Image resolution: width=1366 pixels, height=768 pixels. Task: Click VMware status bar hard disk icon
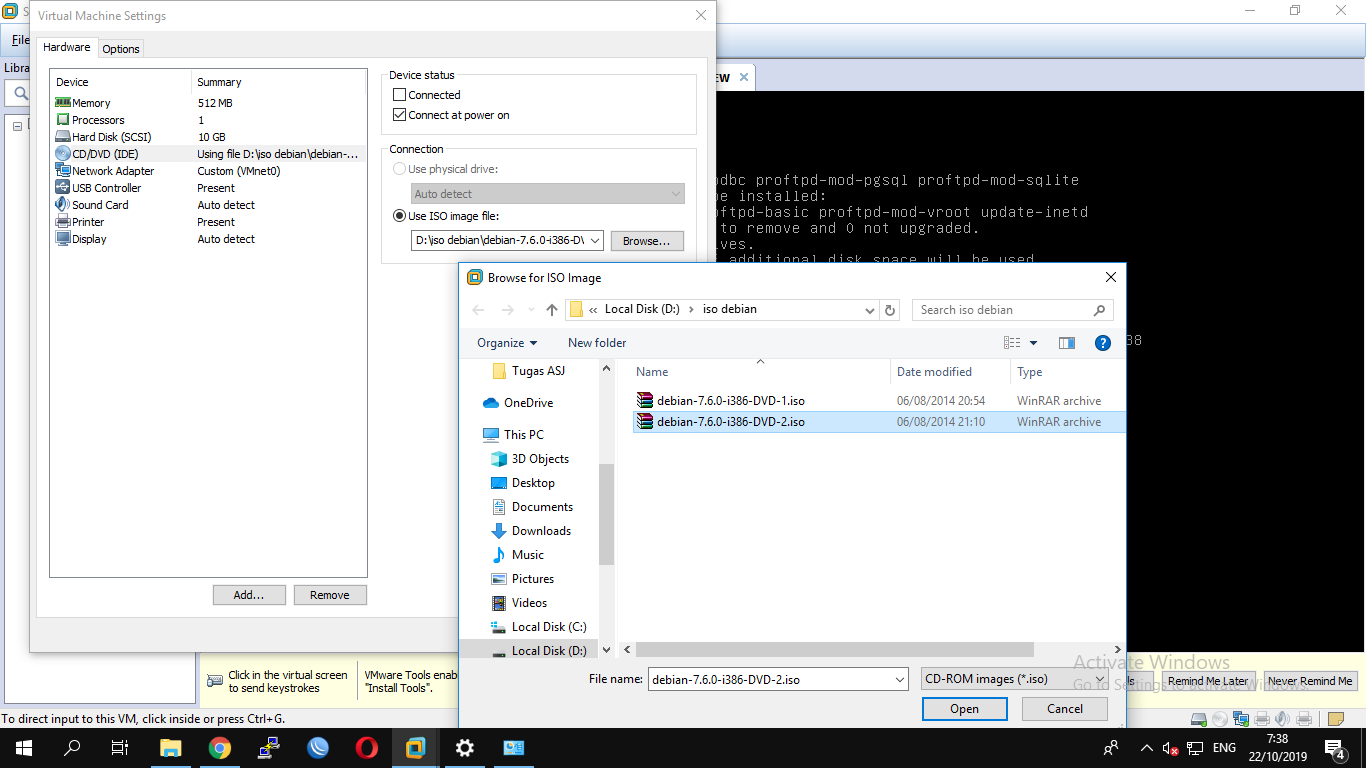(x=1199, y=719)
